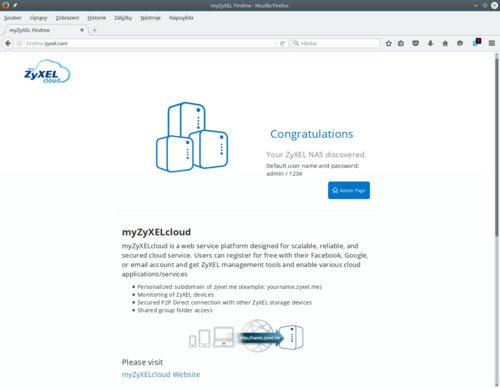
Task: Click 'Personalized subdomain of zyxel.me' bullet
Action: pos(229,287)
